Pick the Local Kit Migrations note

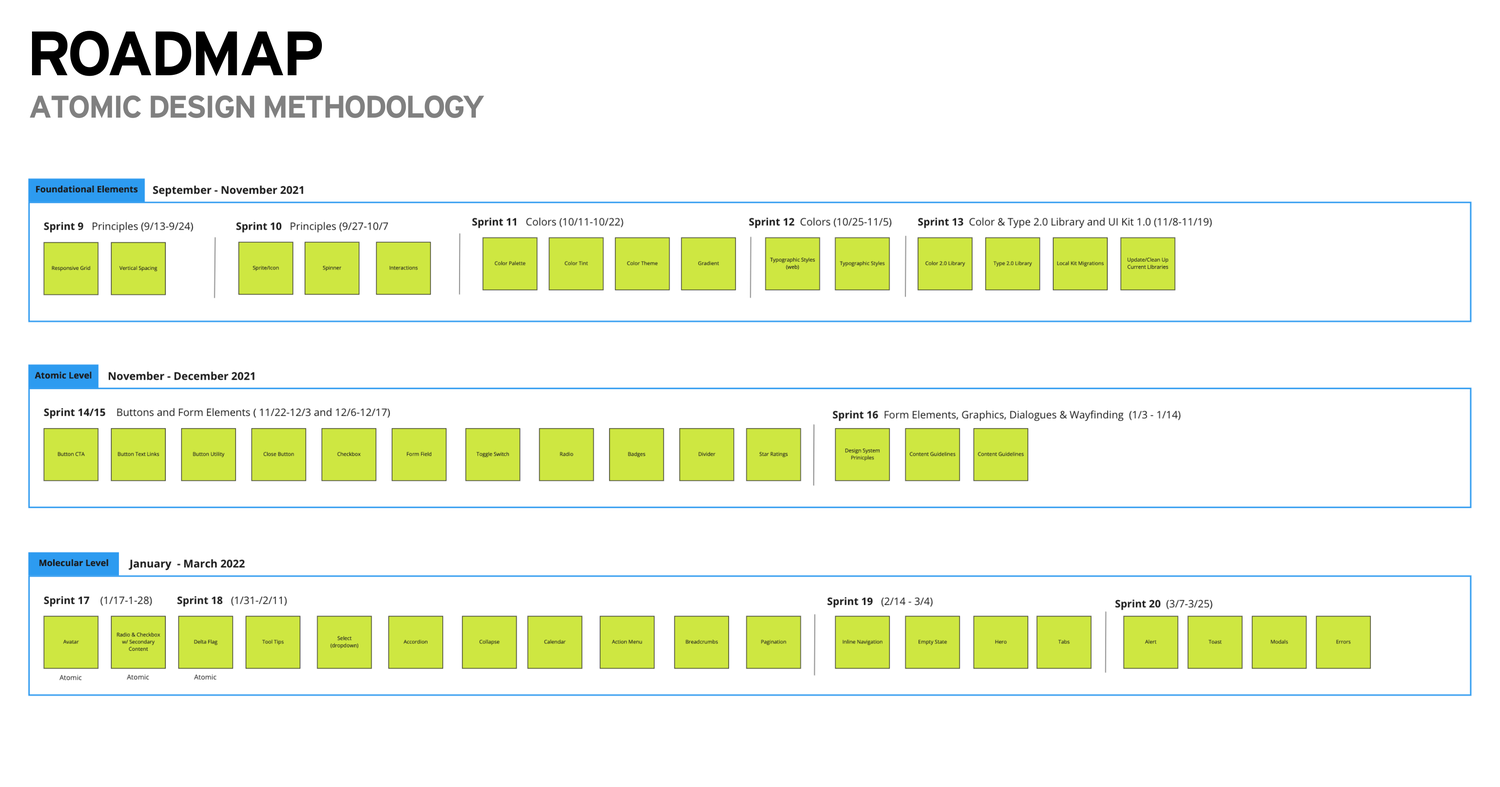(x=1080, y=264)
